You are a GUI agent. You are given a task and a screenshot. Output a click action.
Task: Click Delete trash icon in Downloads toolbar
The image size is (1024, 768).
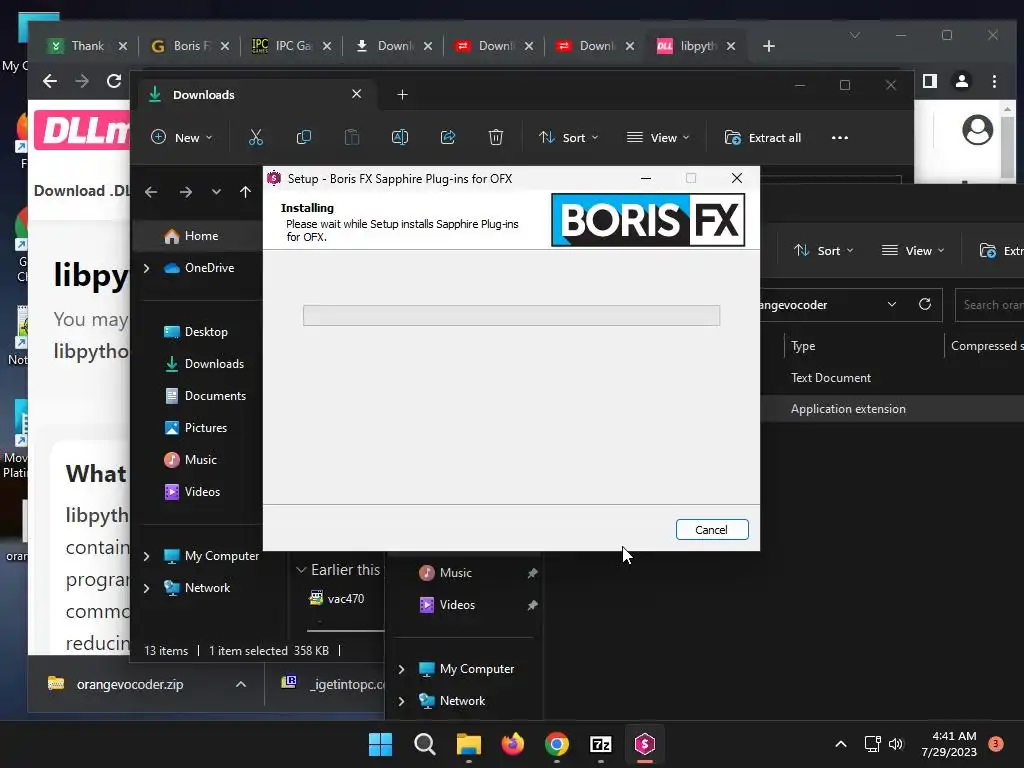click(496, 137)
